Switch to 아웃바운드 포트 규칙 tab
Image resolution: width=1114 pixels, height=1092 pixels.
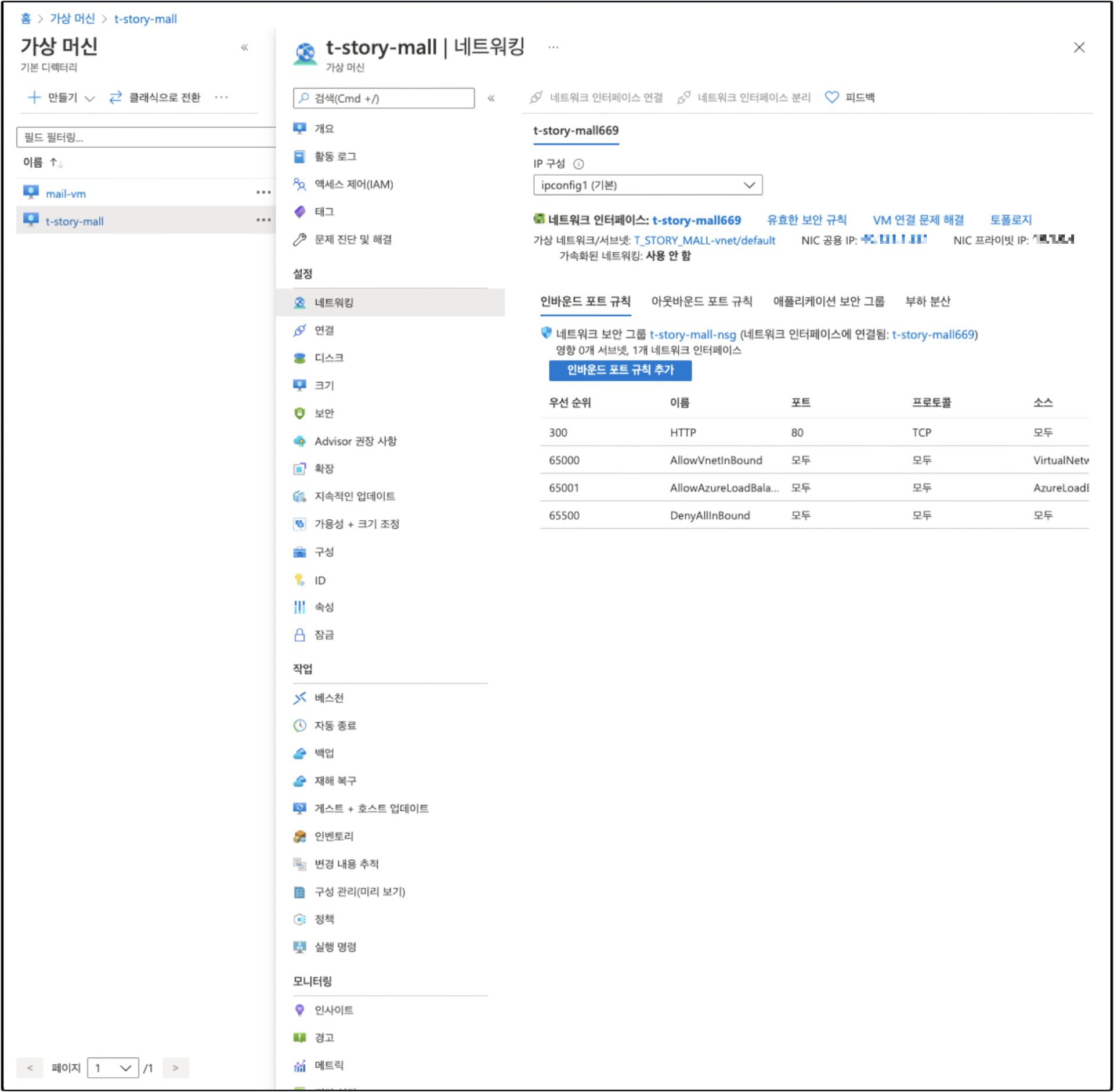701,301
